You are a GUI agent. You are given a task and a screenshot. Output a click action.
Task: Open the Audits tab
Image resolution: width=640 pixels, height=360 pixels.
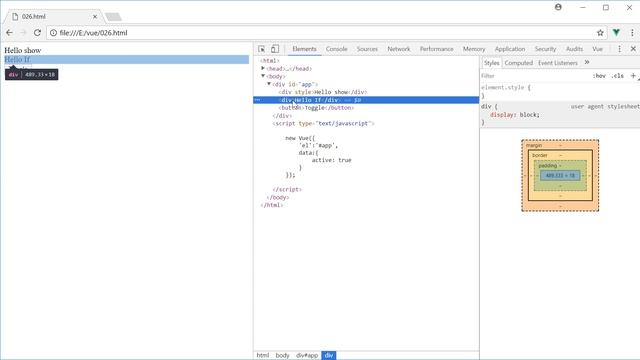tap(574, 49)
